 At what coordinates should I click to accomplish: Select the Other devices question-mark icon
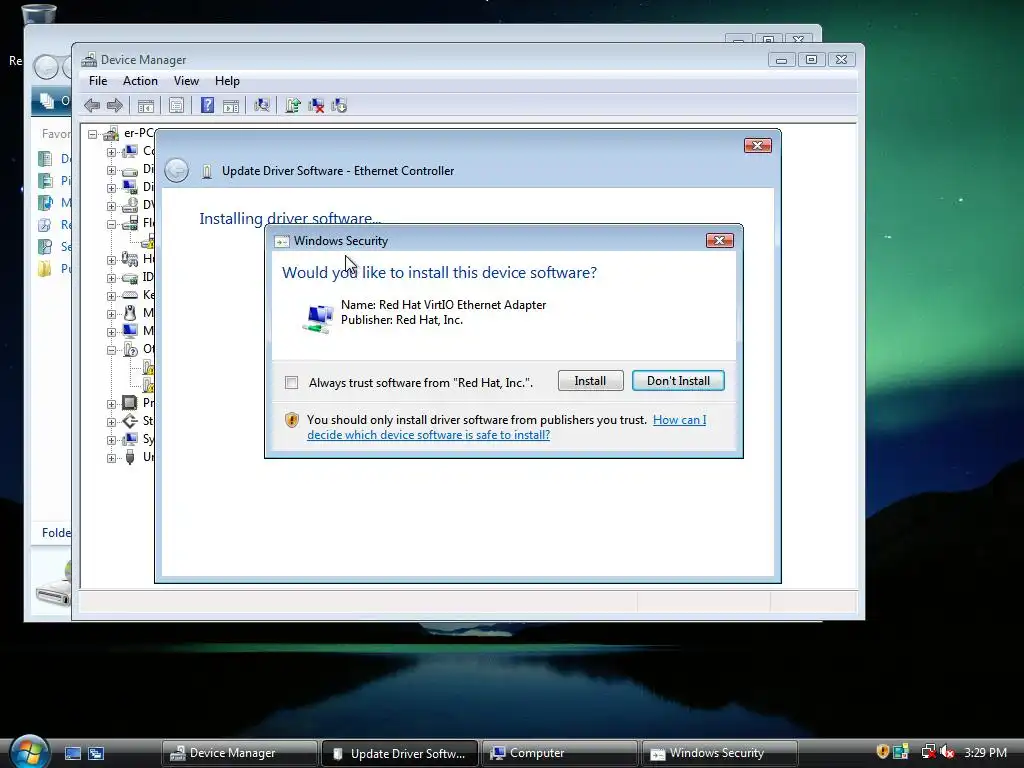pyautogui.click(x=130, y=349)
